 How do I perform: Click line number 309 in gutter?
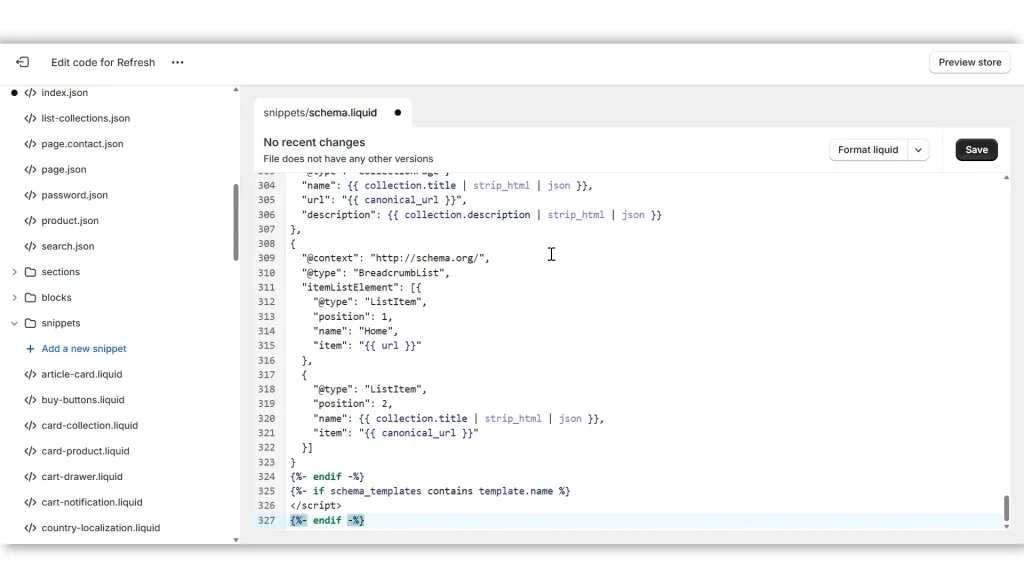pos(266,258)
